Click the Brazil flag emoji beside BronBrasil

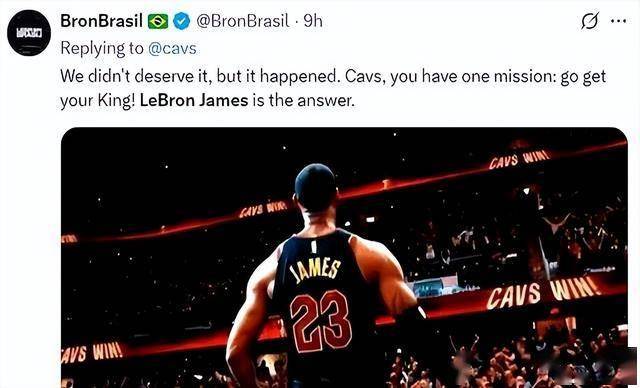click(158, 21)
